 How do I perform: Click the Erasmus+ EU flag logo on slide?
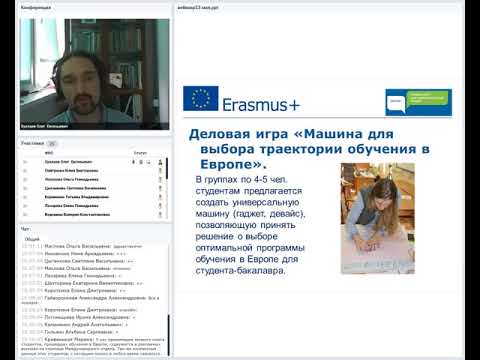201,99
